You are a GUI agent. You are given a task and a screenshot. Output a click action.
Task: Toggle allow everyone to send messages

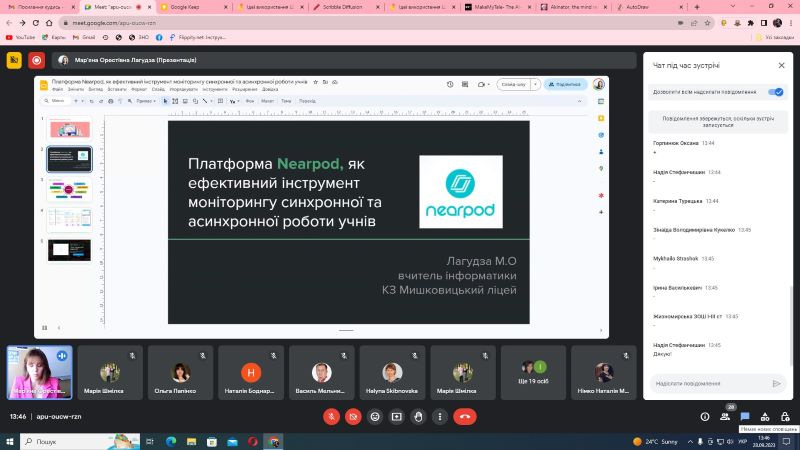click(x=776, y=92)
